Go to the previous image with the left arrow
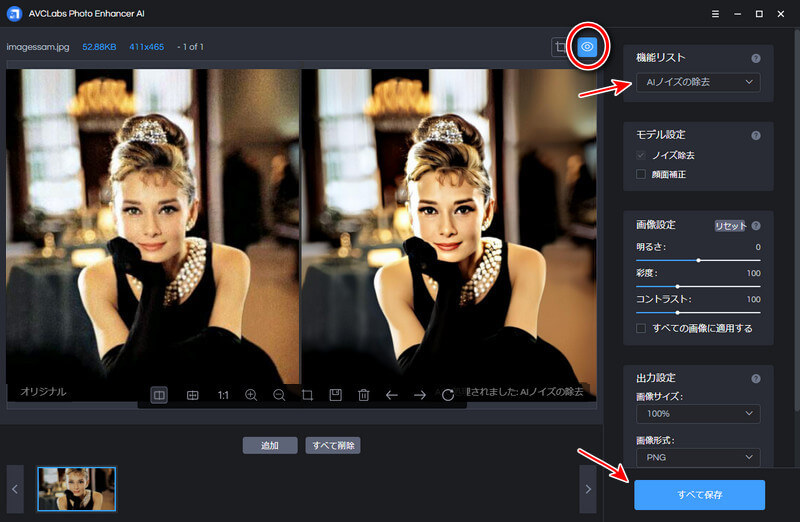Screen dimensions: 800x522 [x=391, y=395]
